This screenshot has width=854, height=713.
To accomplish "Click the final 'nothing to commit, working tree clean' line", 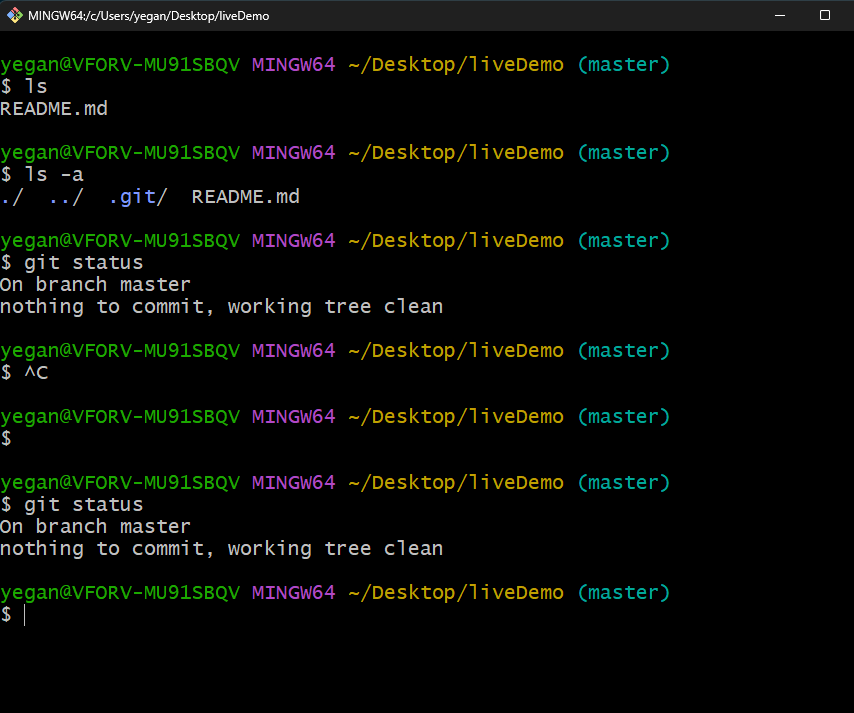I will click(x=221, y=549).
